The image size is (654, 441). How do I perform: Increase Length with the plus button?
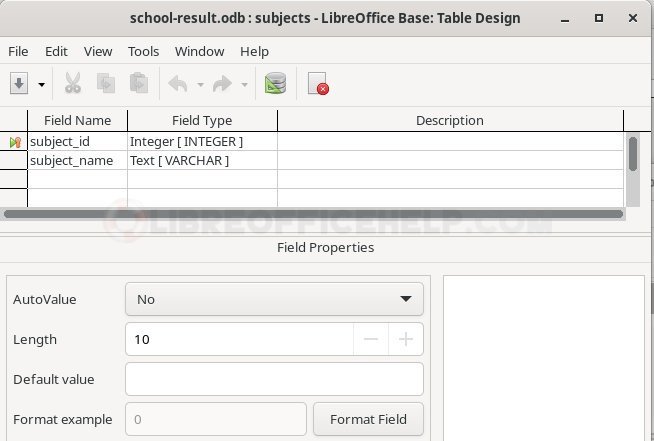pos(406,339)
